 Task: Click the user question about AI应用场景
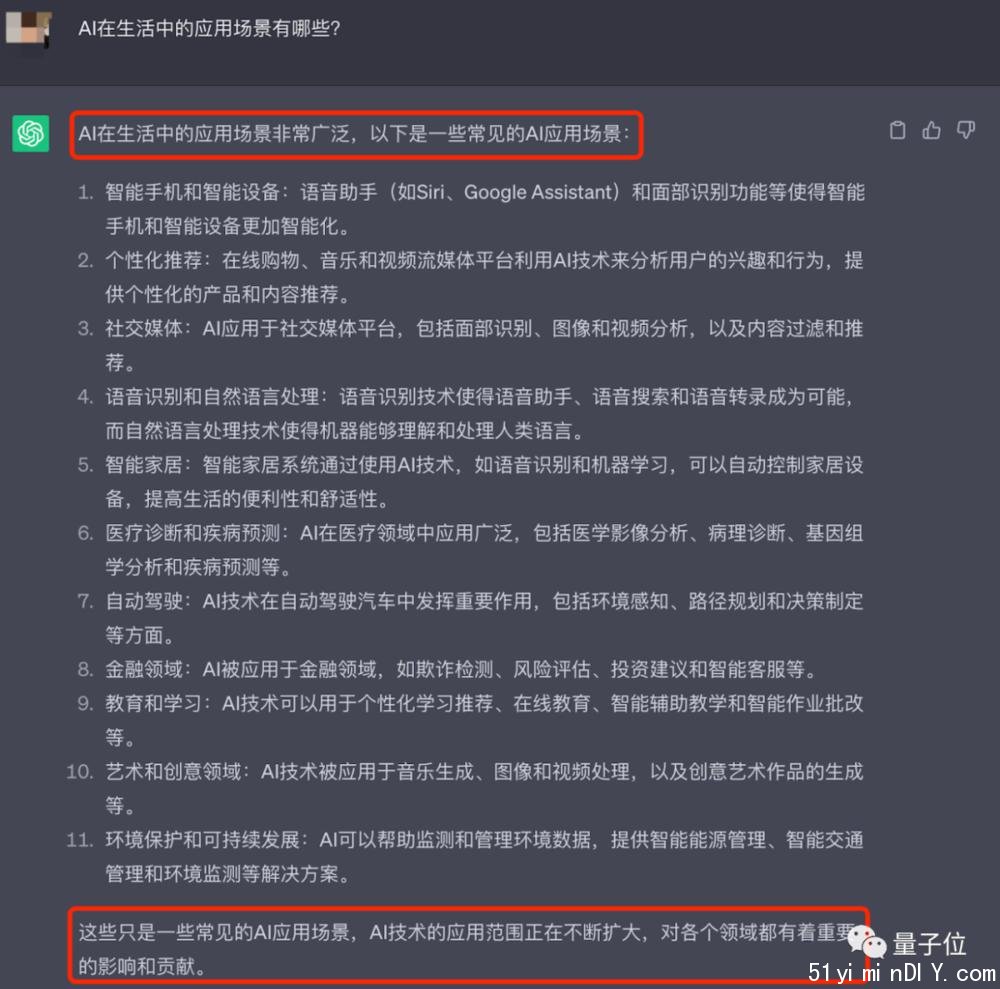click(x=209, y=29)
